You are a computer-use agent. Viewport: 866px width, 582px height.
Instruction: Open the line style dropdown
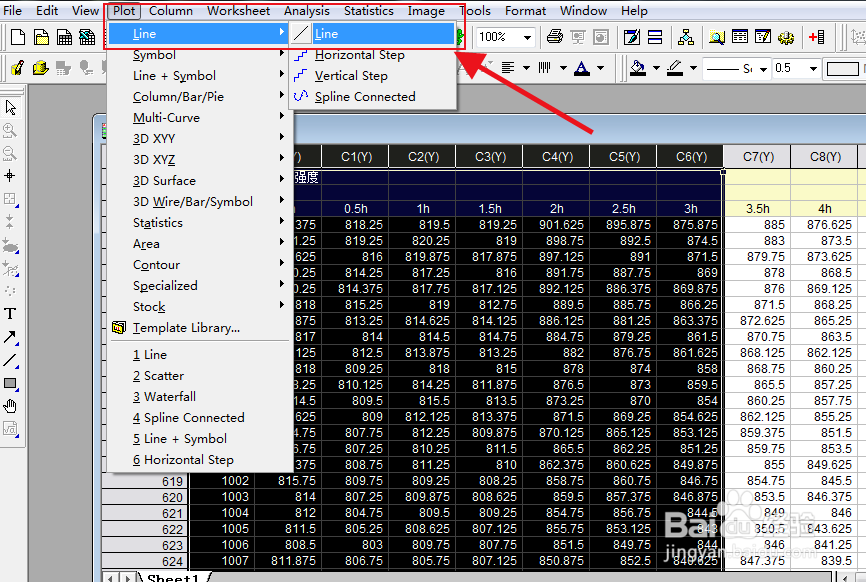(764, 69)
